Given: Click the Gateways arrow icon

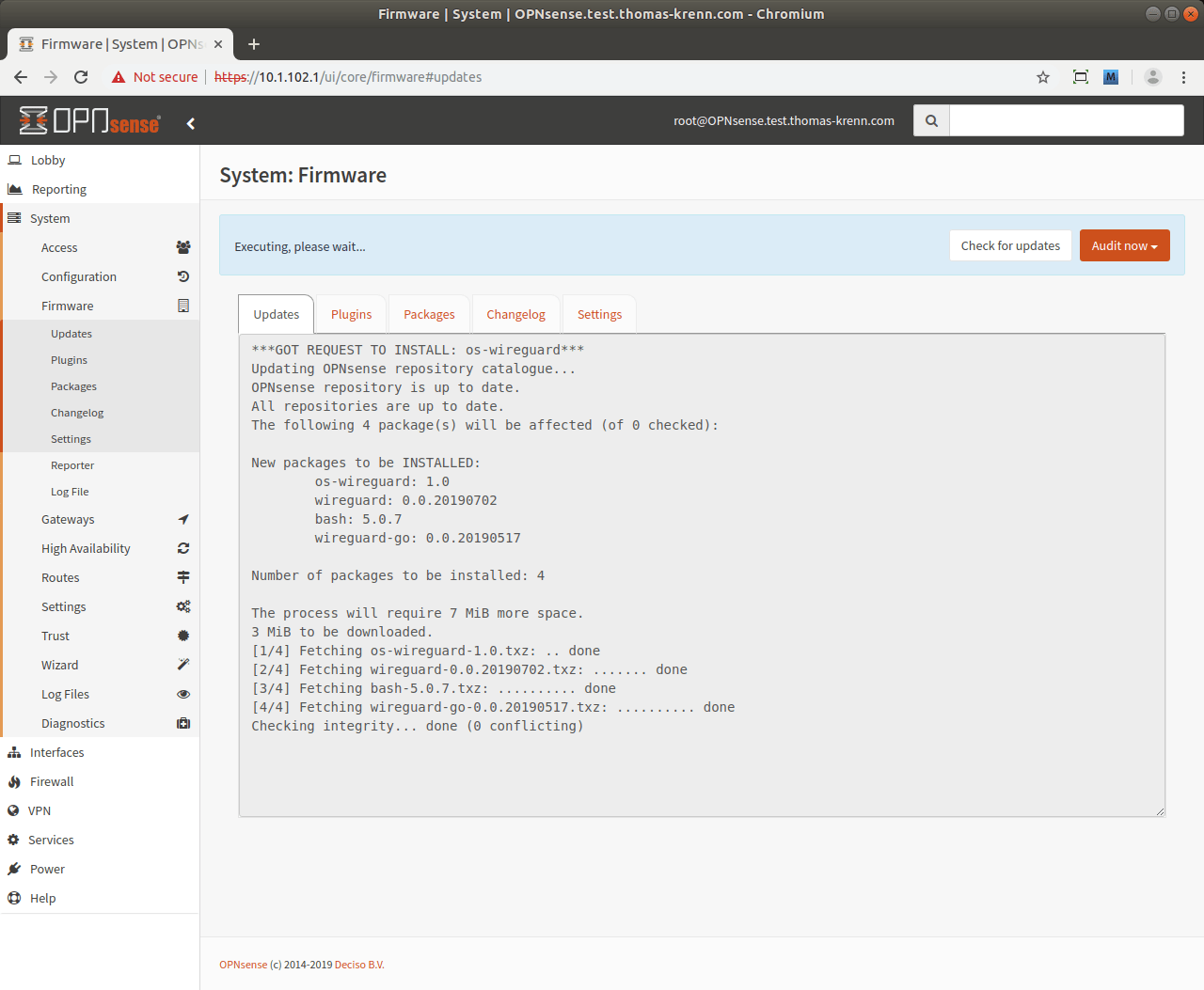Looking at the screenshot, I should [183, 519].
